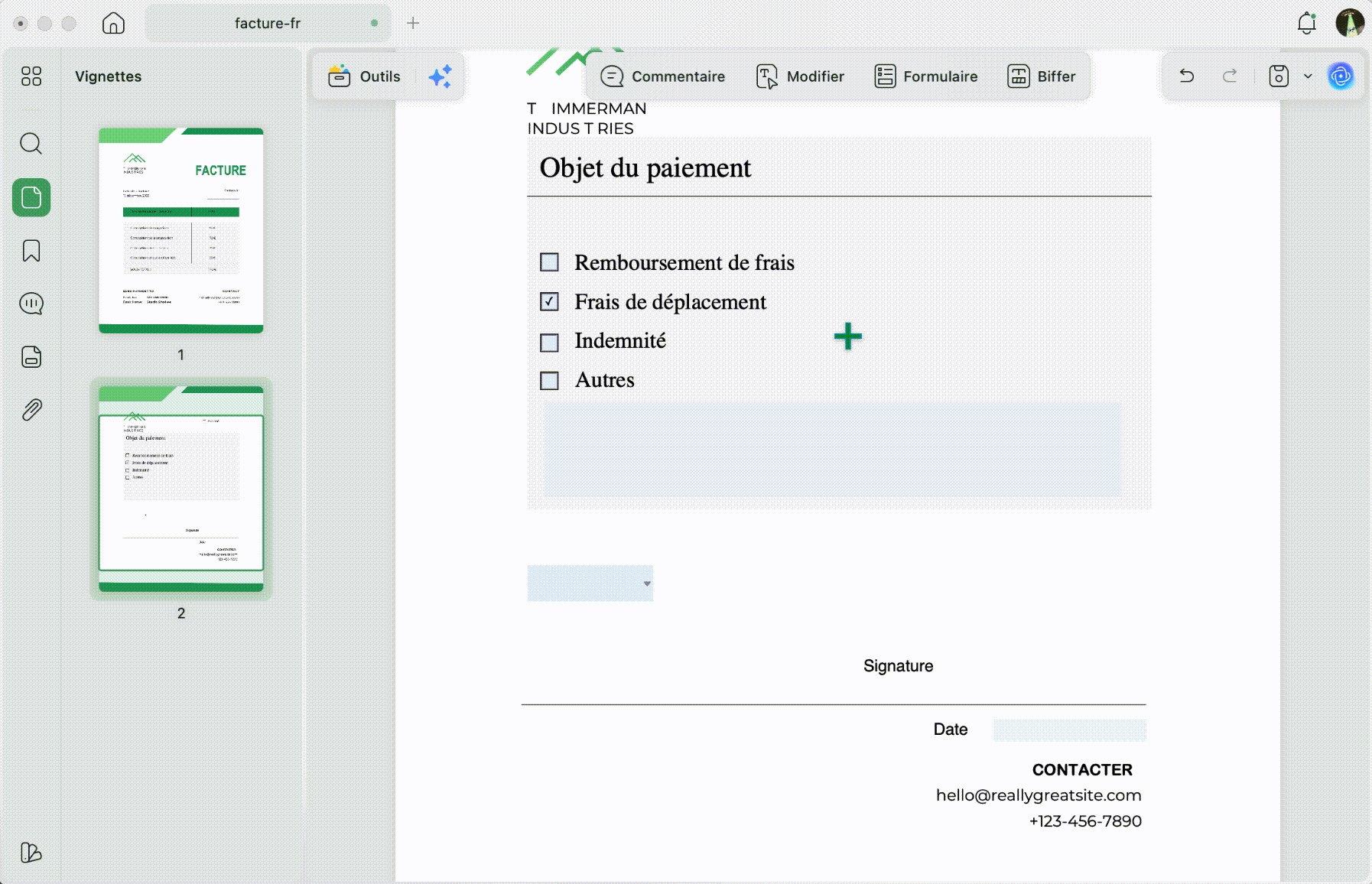Go to the home screen
This screenshot has width=1372, height=884.
[x=113, y=23]
